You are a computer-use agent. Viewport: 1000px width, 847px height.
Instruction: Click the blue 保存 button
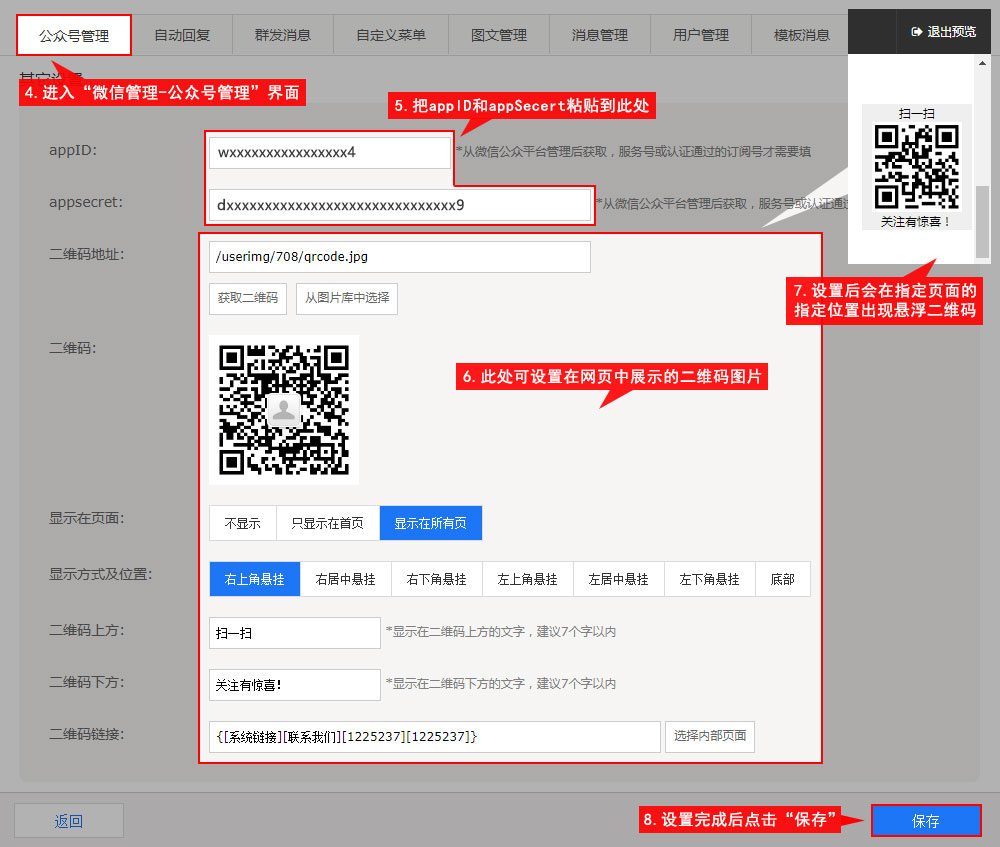click(x=925, y=821)
